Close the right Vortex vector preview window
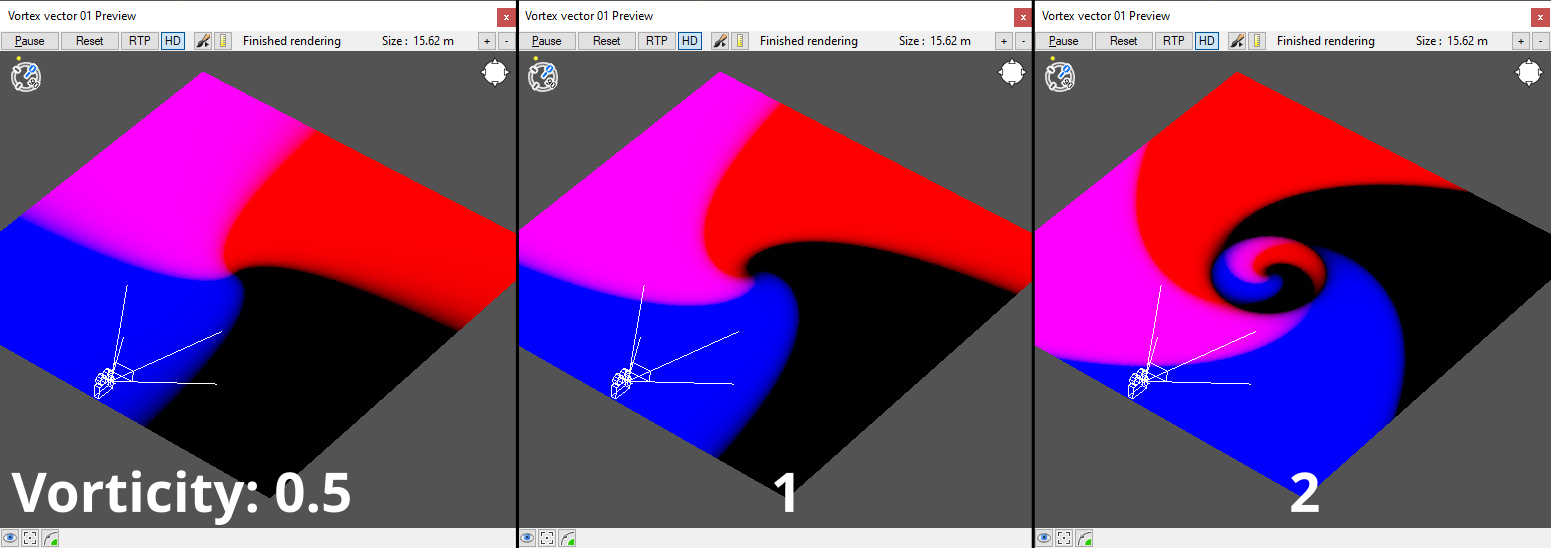This screenshot has height=548, width=1551. pos(1540,17)
